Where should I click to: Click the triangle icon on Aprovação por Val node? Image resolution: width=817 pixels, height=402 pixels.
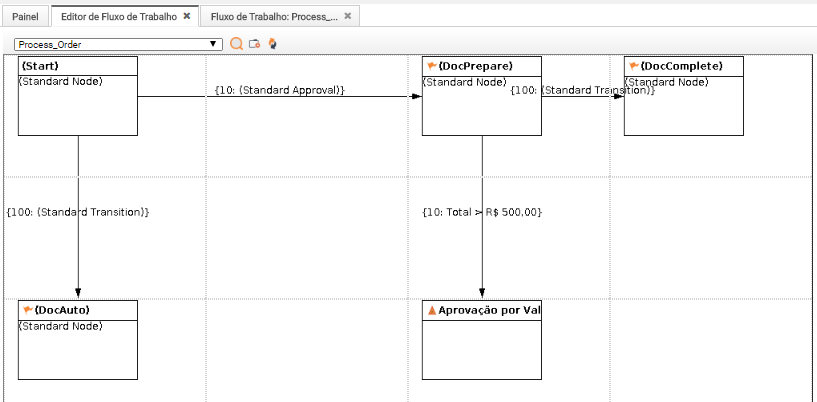point(431,310)
